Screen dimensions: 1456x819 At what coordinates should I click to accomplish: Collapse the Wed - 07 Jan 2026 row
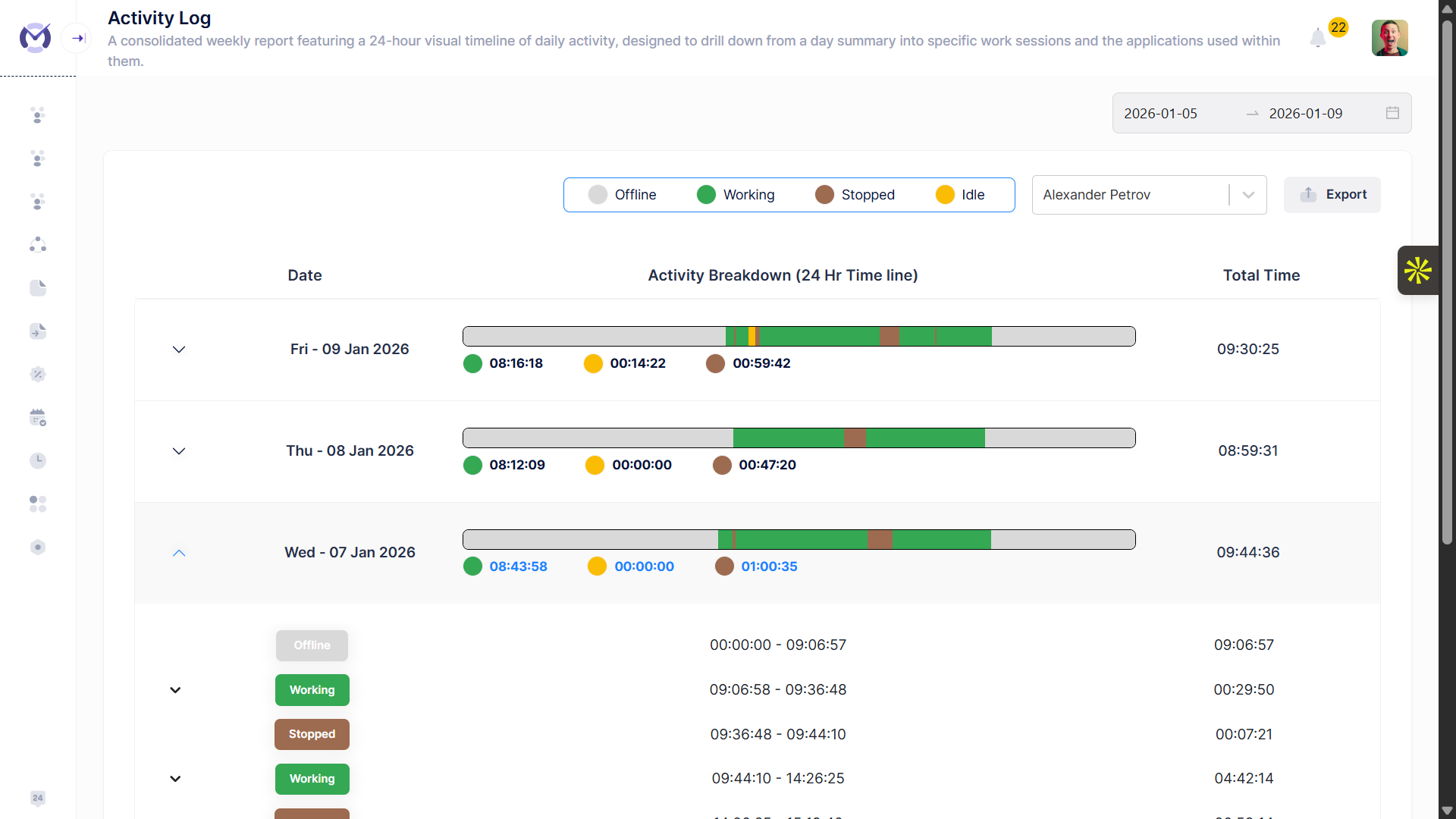[x=179, y=553]
